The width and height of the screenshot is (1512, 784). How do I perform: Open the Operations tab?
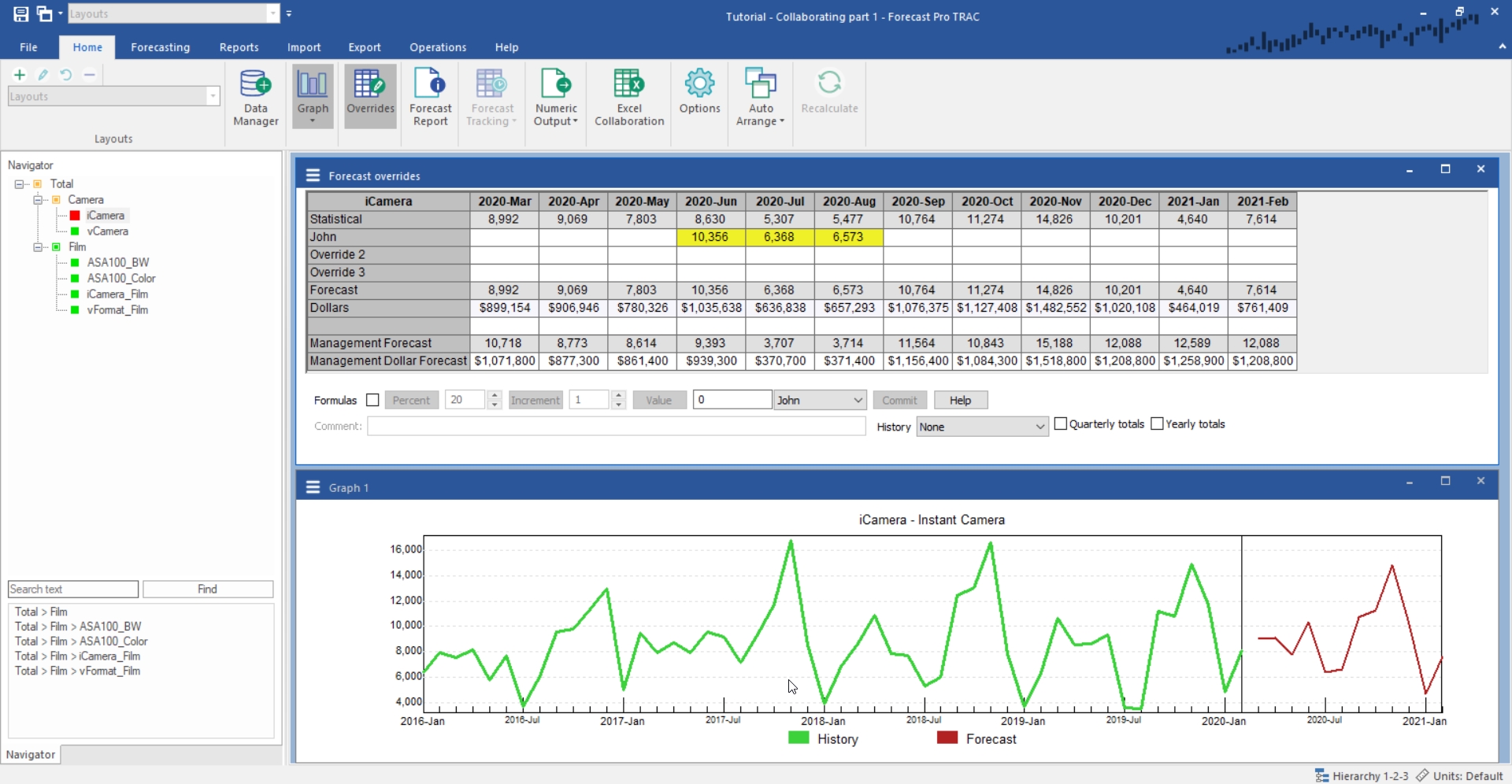coord(438,47)
